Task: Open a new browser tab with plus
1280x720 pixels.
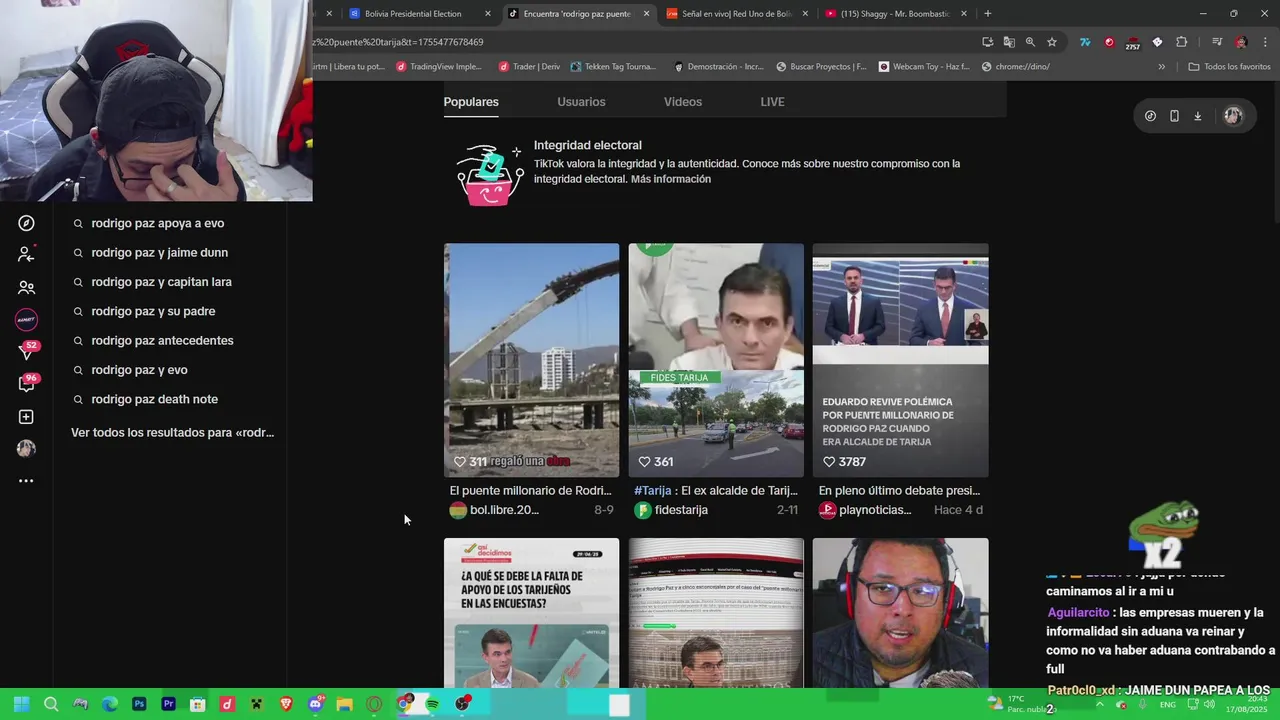Action: click(988, 13)
